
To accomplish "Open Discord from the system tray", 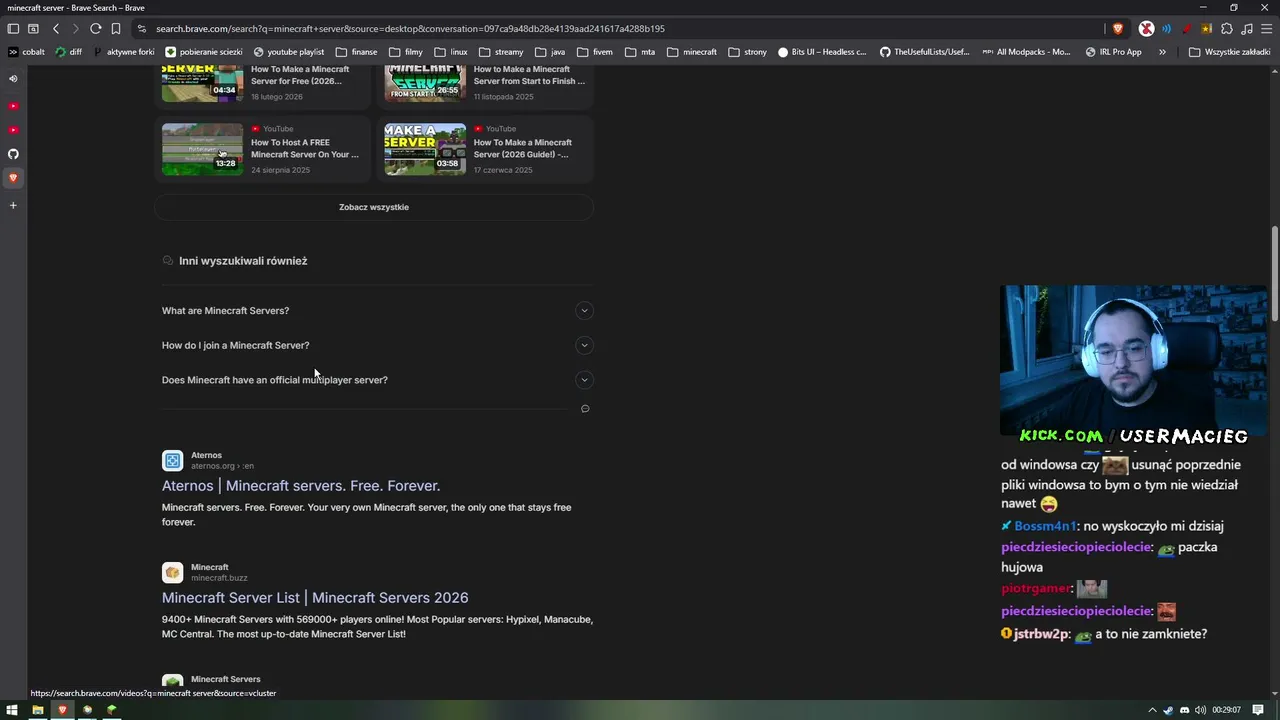I will (x=1185, y=710).
